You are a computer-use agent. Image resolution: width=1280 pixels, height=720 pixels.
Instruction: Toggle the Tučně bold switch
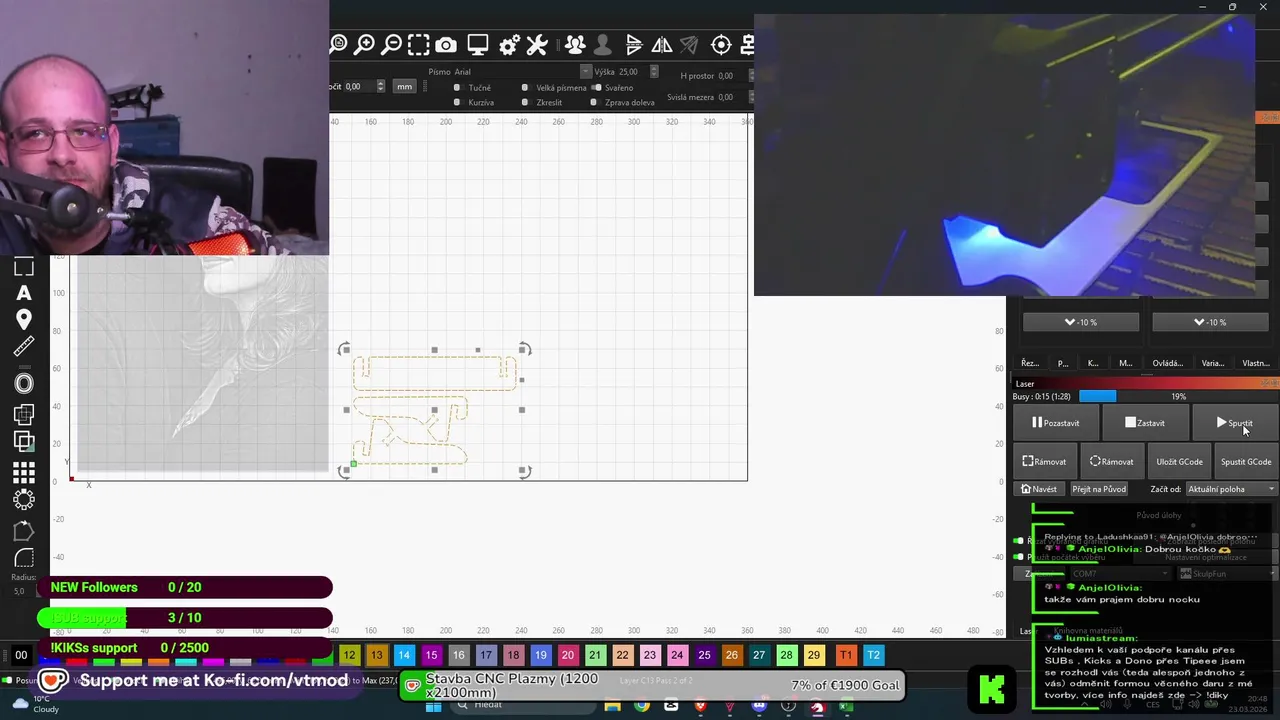tap(457, 88)
